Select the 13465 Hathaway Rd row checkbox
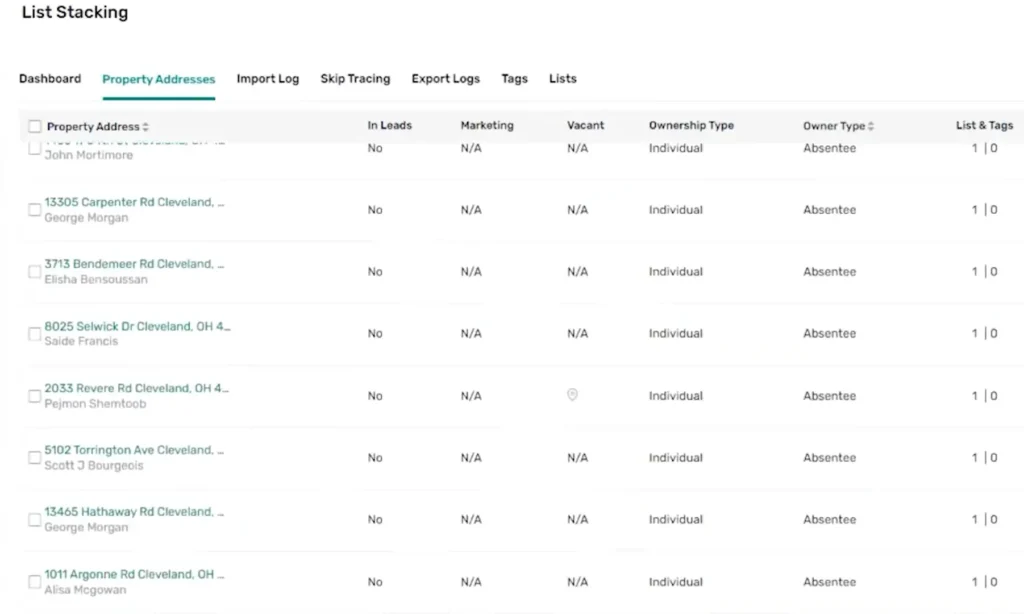Screen dimensions: 1024x614 [x=35, y=520]
